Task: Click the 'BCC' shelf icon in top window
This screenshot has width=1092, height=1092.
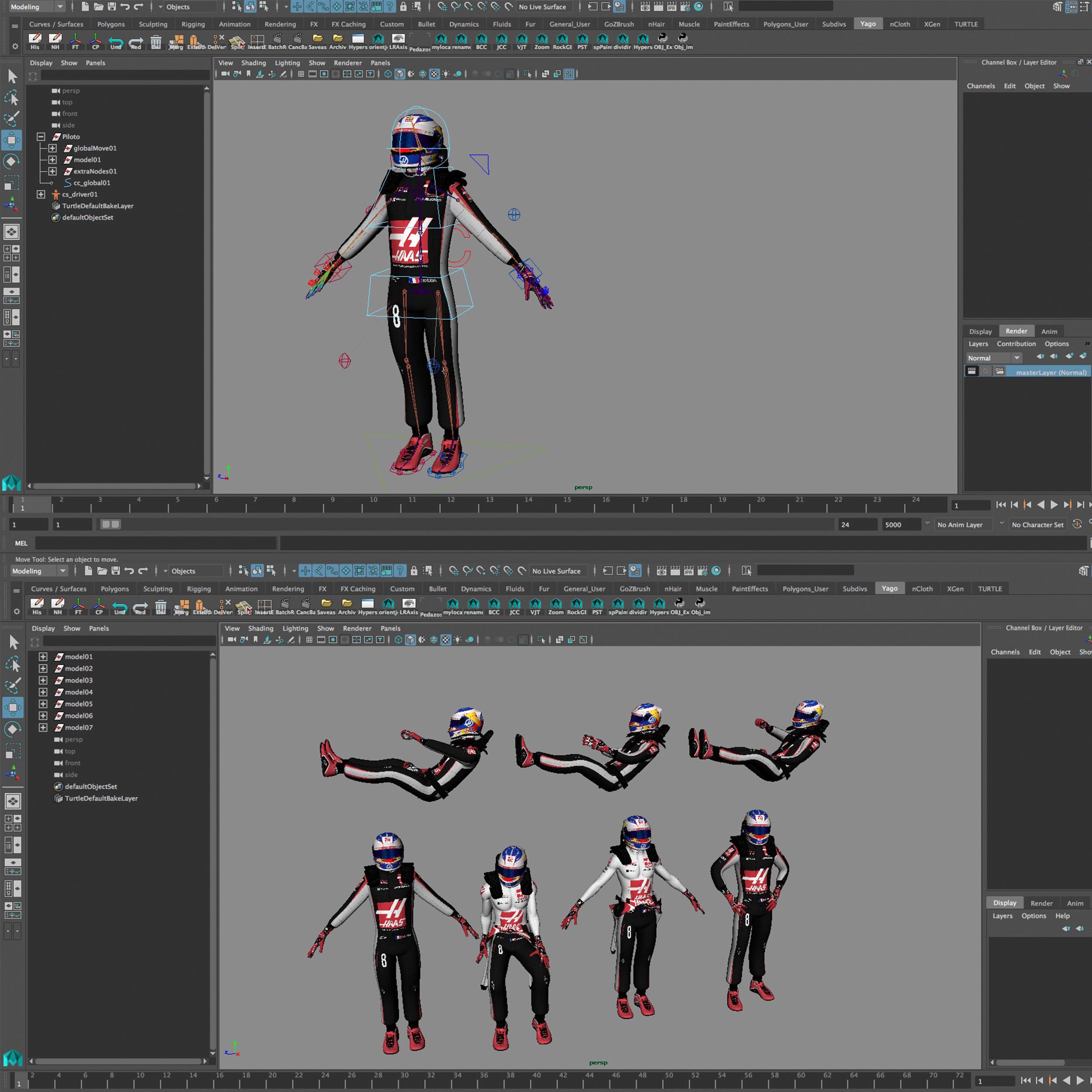Action: (481, 41)
